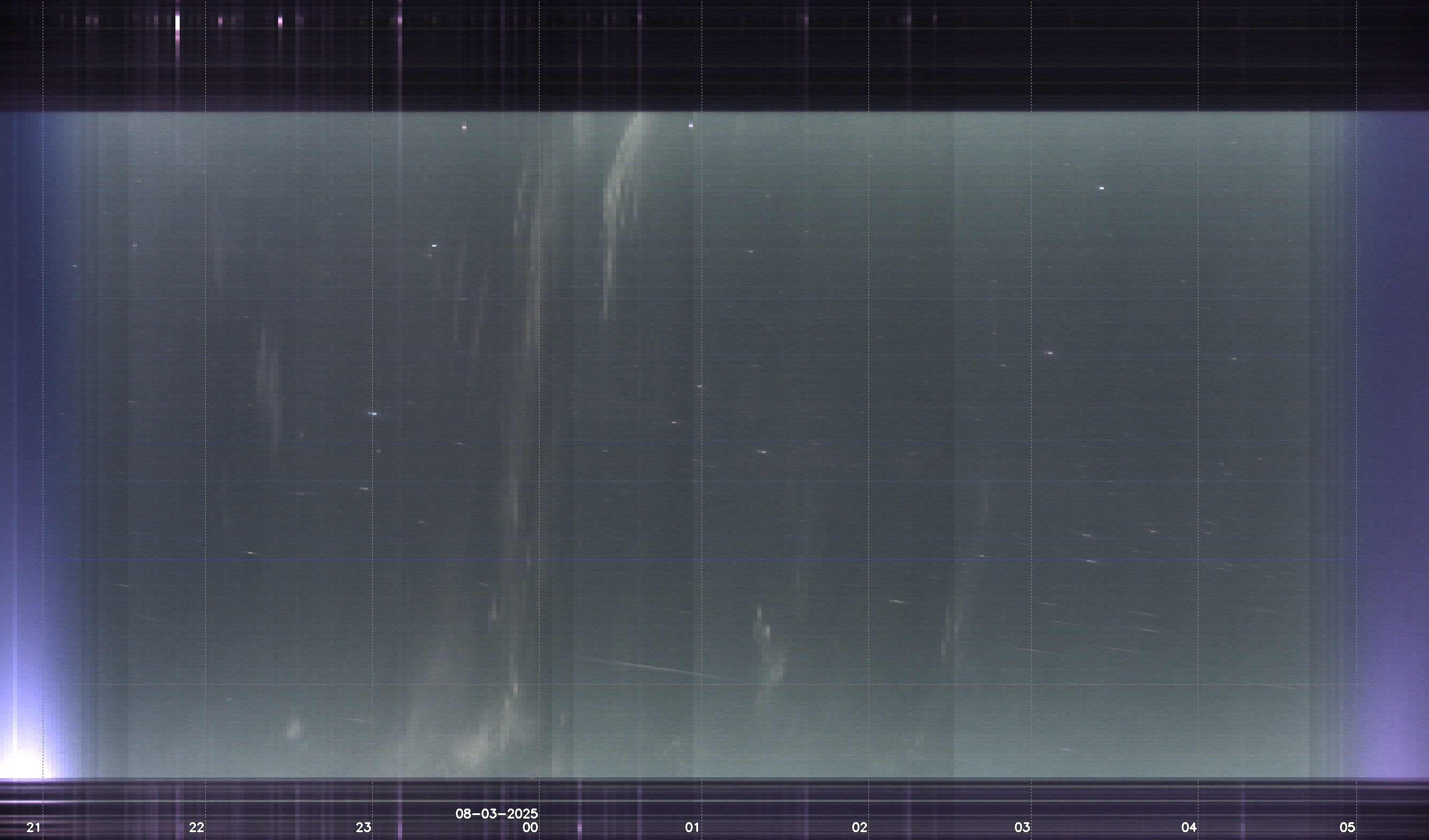Click the 04 hour label
The image size is (1429, 840).
[1189, 828]
